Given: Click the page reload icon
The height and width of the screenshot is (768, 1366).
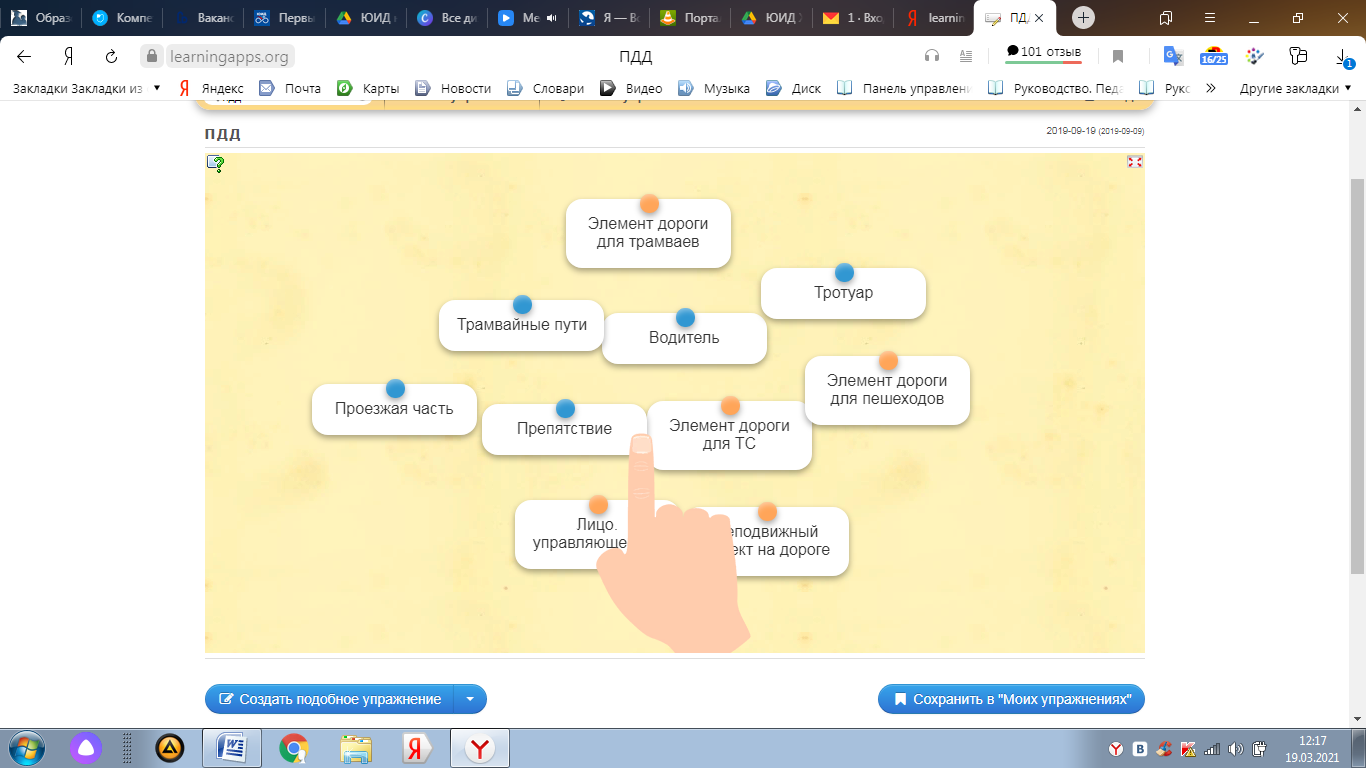Looking at the screenshot, I should click(x=111, y=57).
